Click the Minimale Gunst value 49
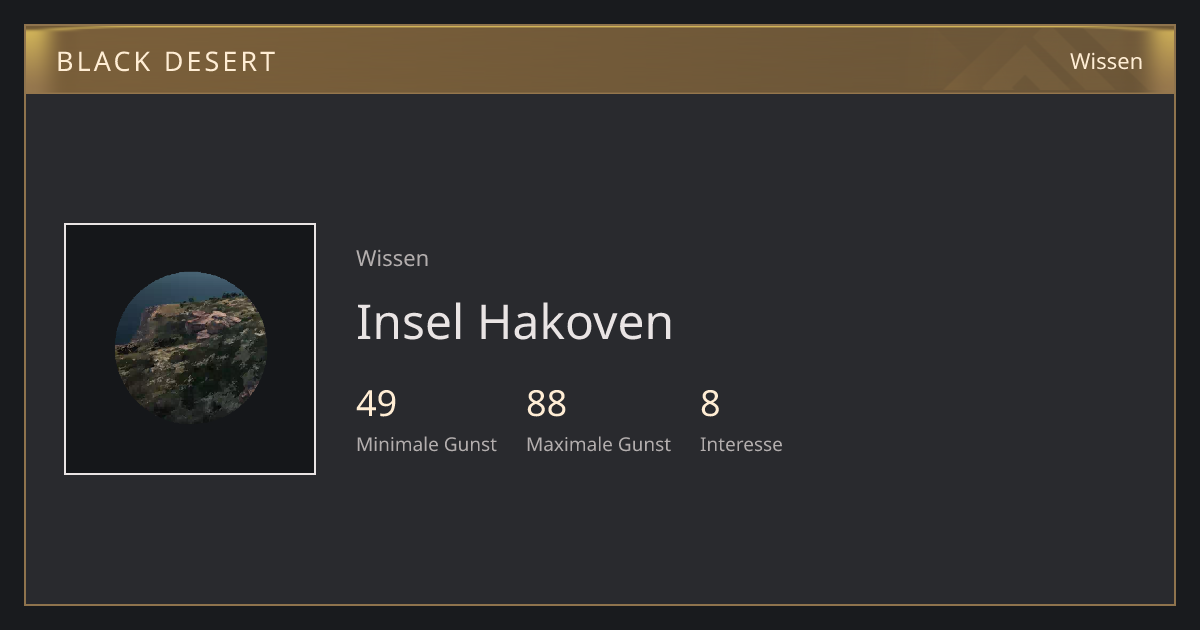 pyautogui.click(x=376, y=404)
